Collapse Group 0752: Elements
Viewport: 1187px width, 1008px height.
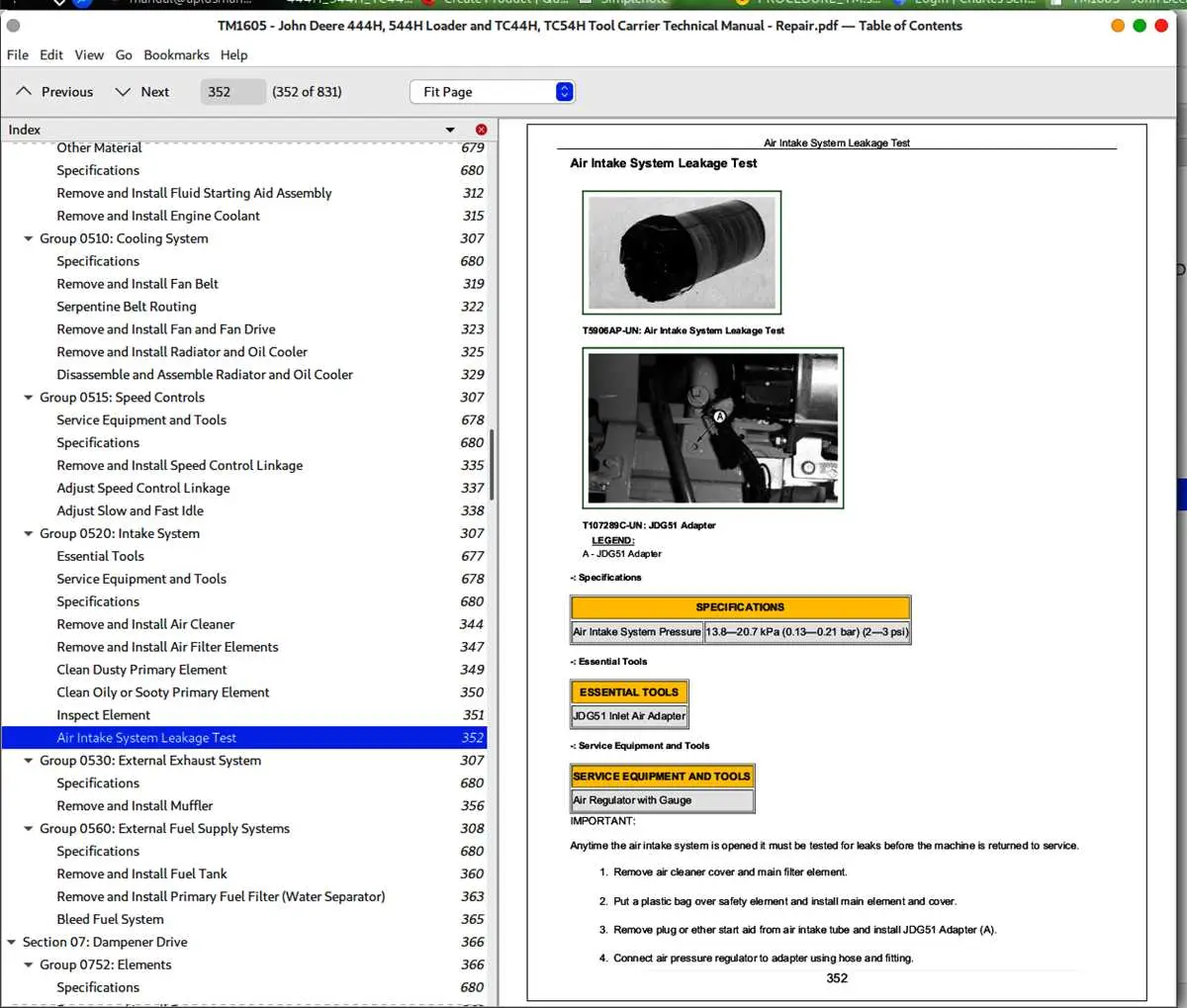pyautogui.click(x=29, y=965)
